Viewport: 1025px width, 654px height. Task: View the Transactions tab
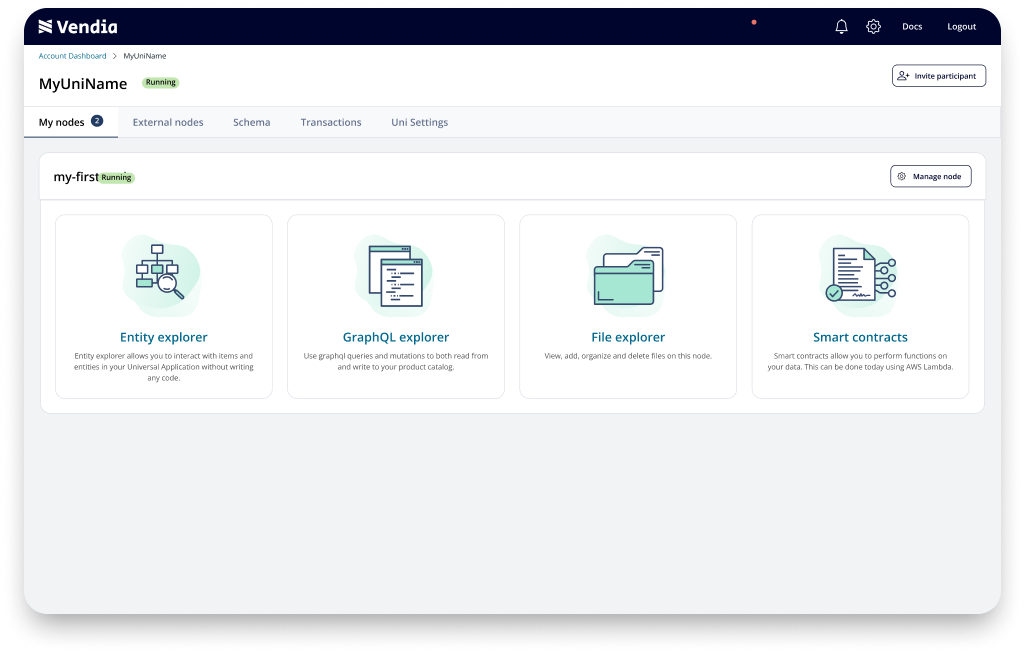point(331,122)
